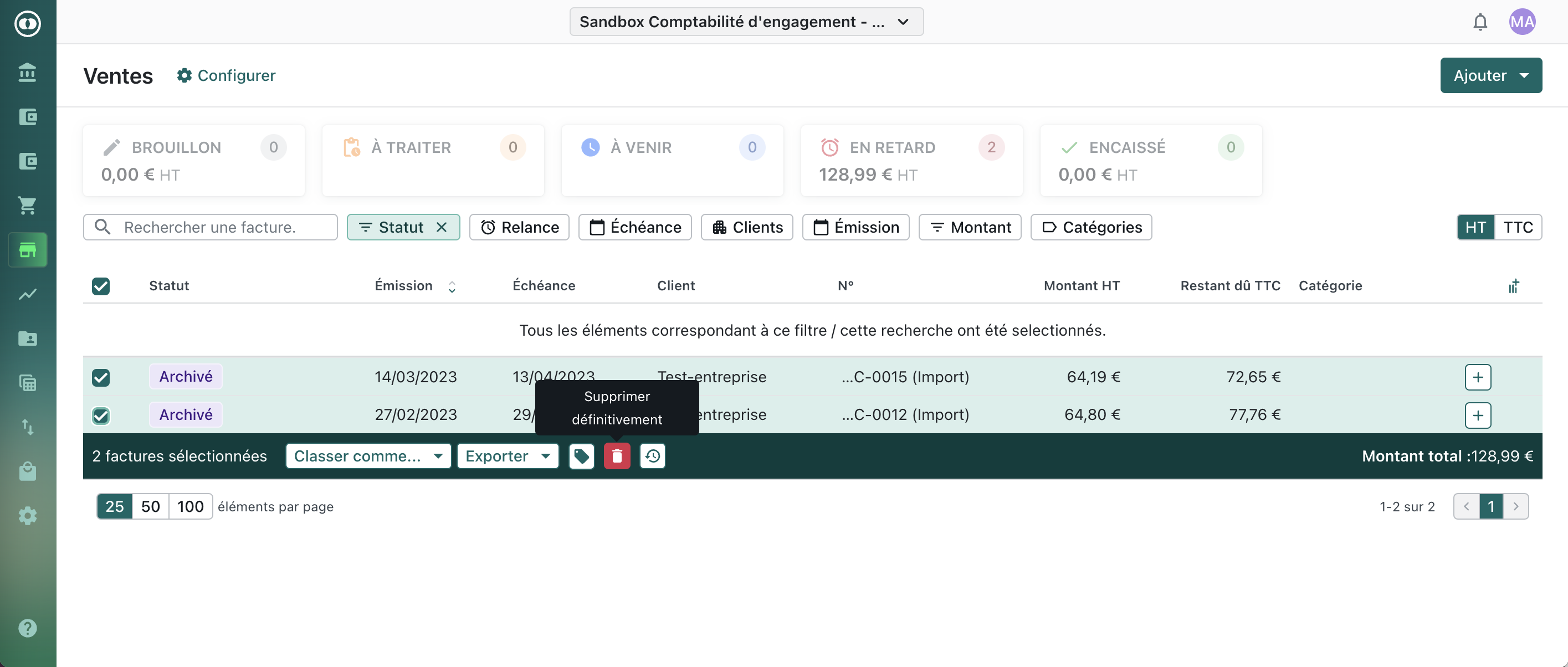Open the trend chart icon in sidebar
The width and height of the screenshot is (1568, 667).
[27, 295]
